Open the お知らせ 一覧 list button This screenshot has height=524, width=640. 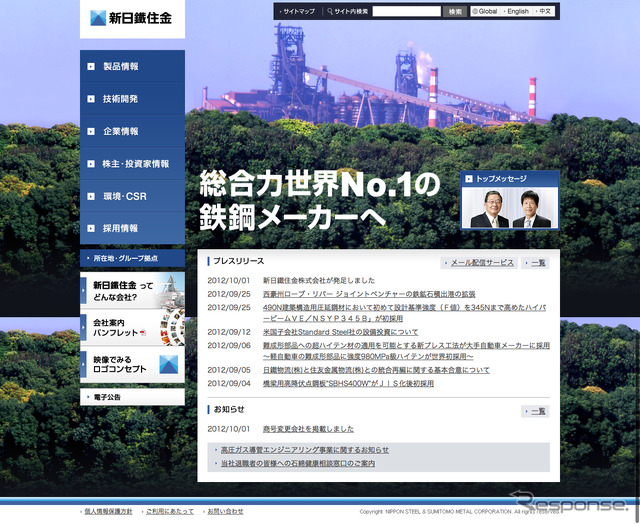click(535, 411)
